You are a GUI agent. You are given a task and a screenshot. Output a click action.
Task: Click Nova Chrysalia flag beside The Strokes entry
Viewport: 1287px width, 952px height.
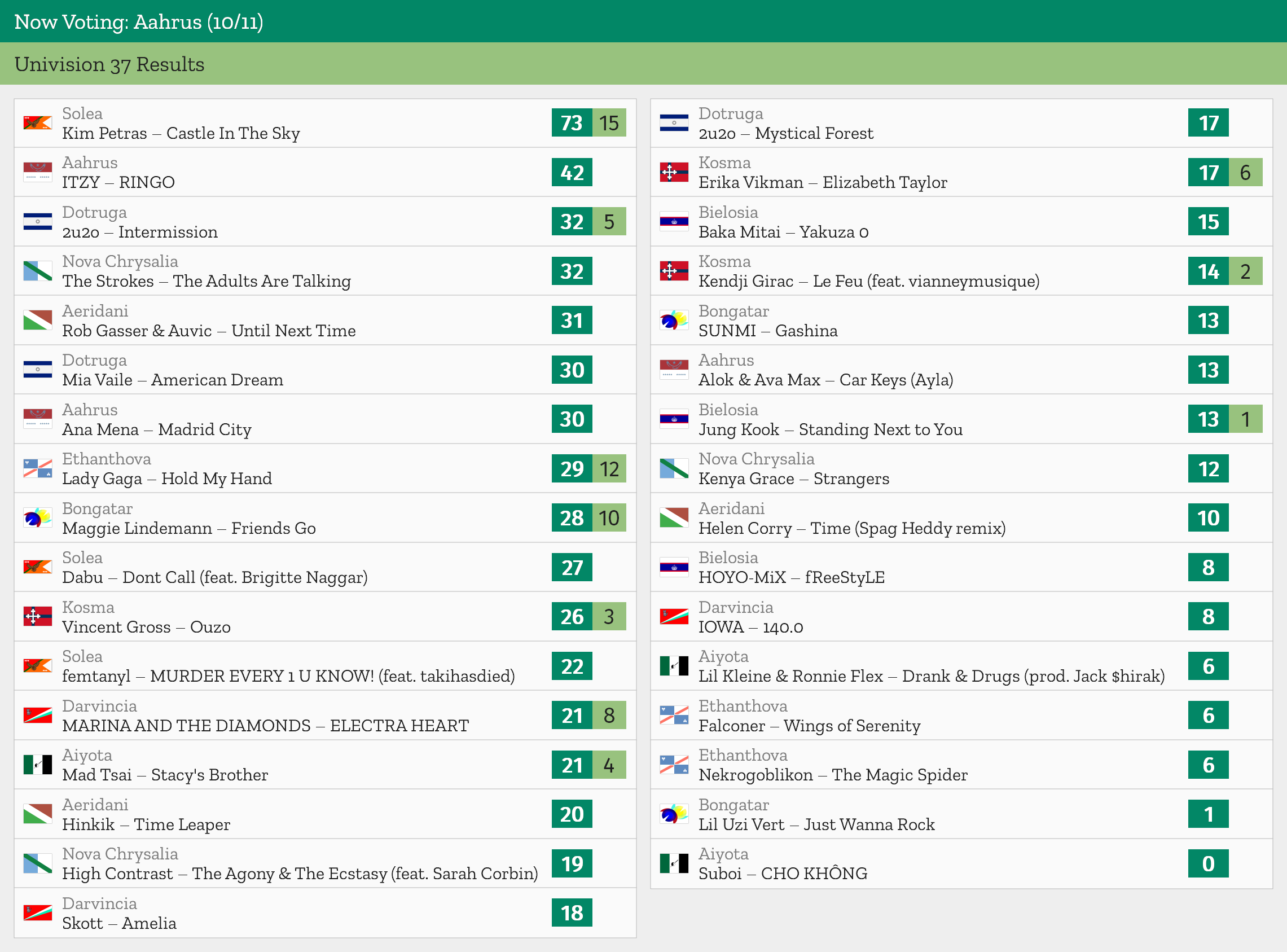pos(37,271)
